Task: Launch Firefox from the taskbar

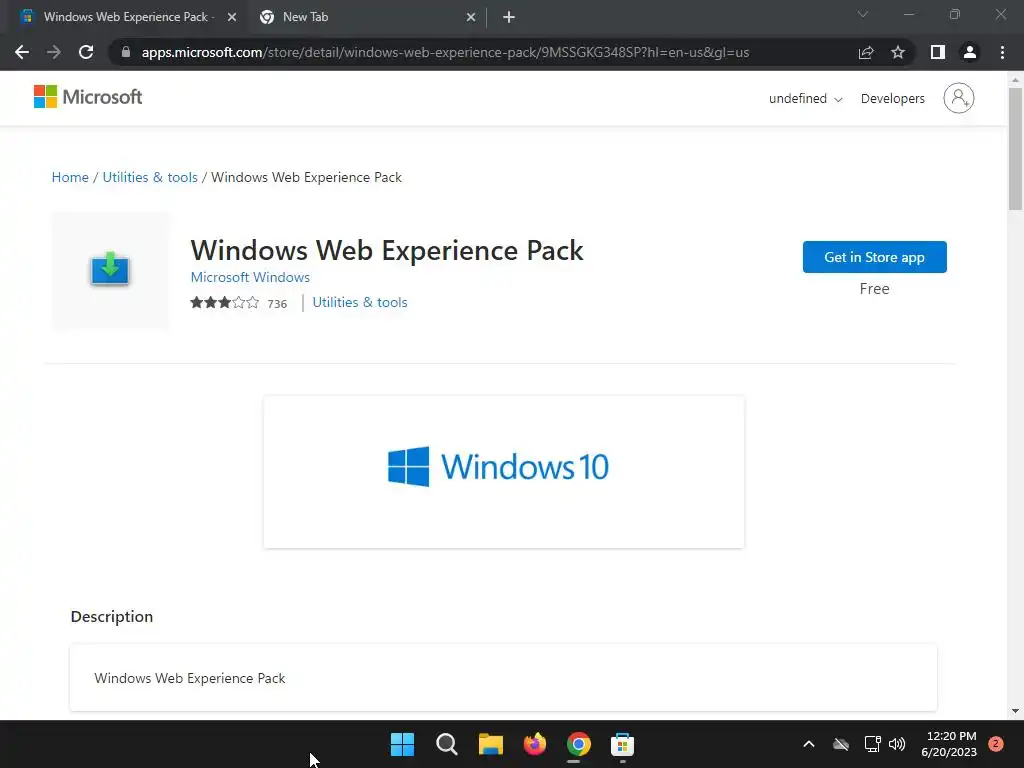Action: click(535, 744)
